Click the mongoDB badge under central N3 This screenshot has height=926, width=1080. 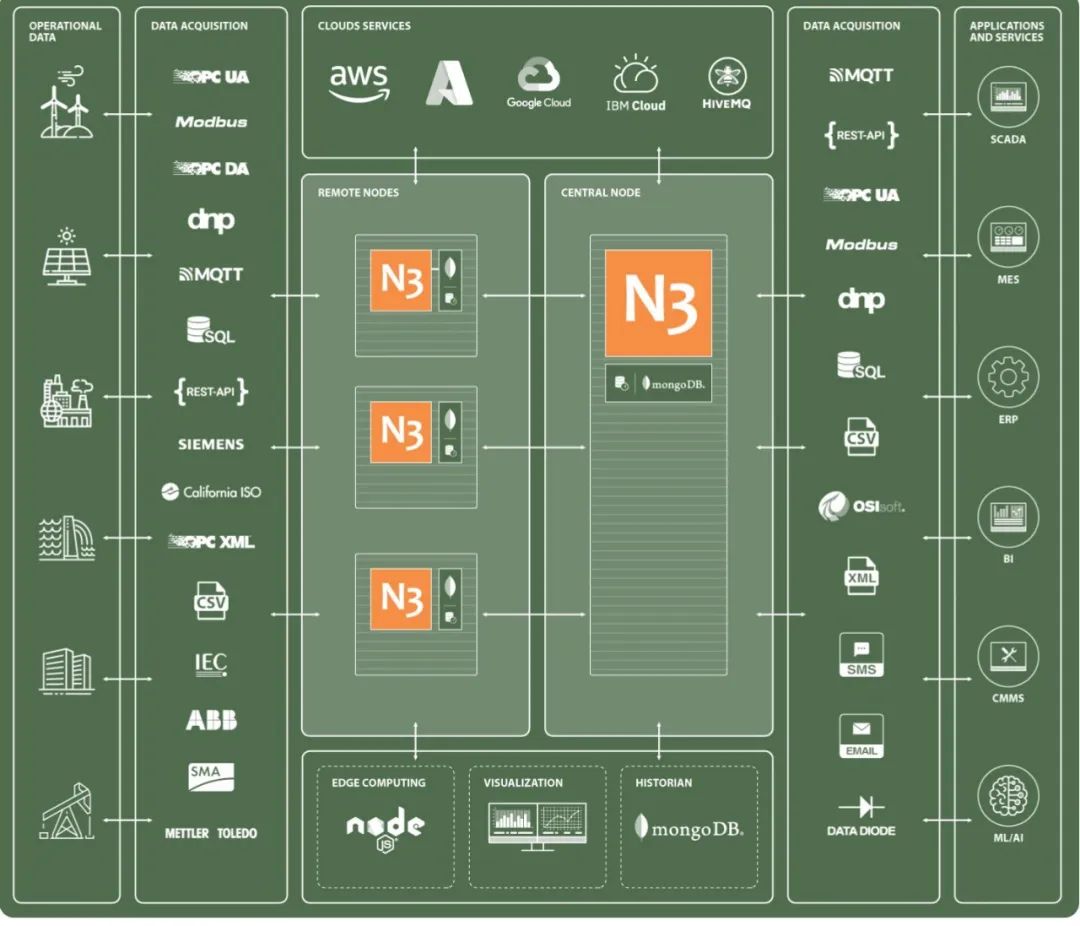point(658,384)
